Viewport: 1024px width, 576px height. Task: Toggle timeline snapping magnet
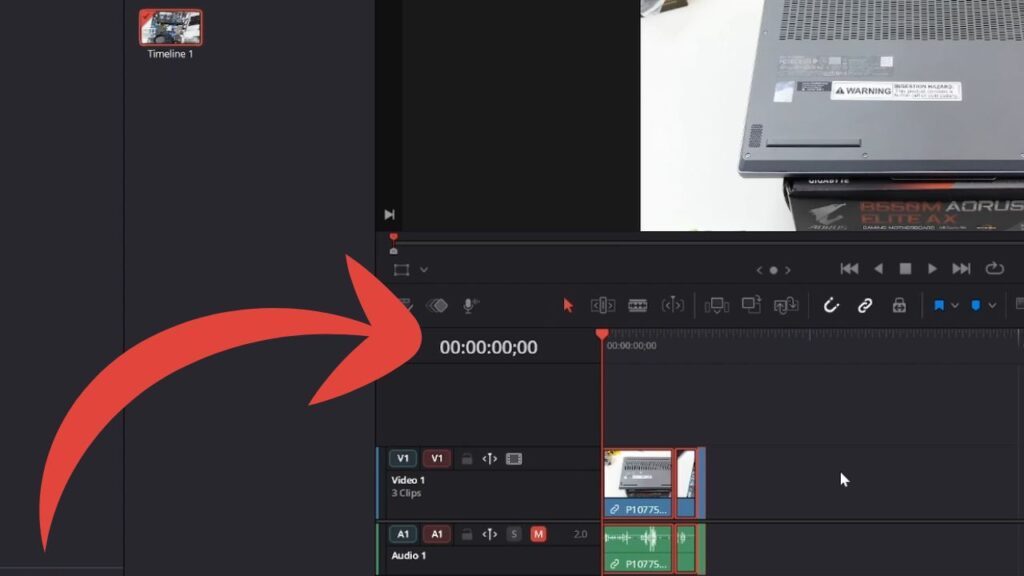click(x=830, y=306)
